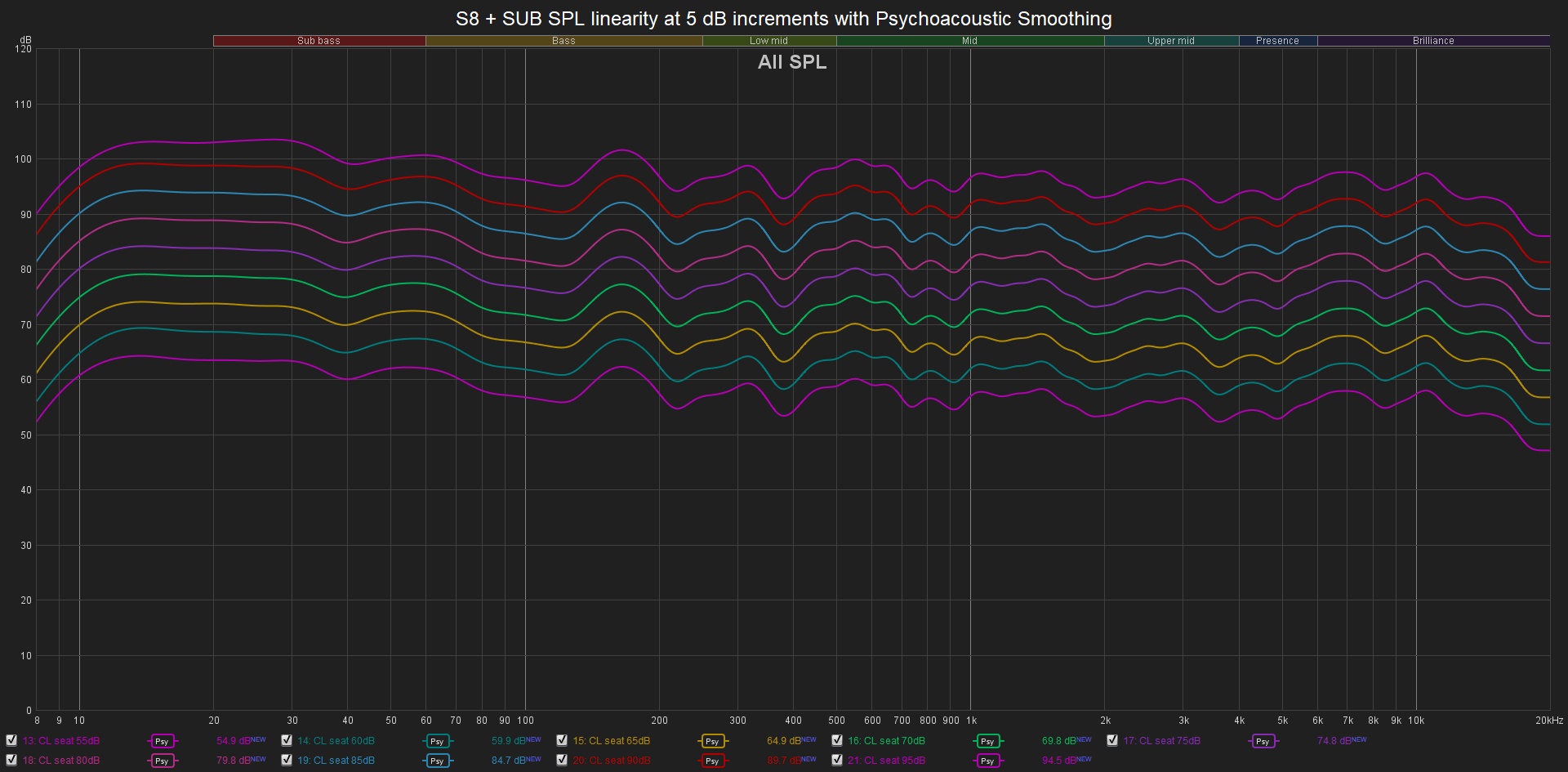Click Psy smoothing icon for 19: CL seat 85dB
The height and width of the screenshot is (772, 1568).
(437, 761)
